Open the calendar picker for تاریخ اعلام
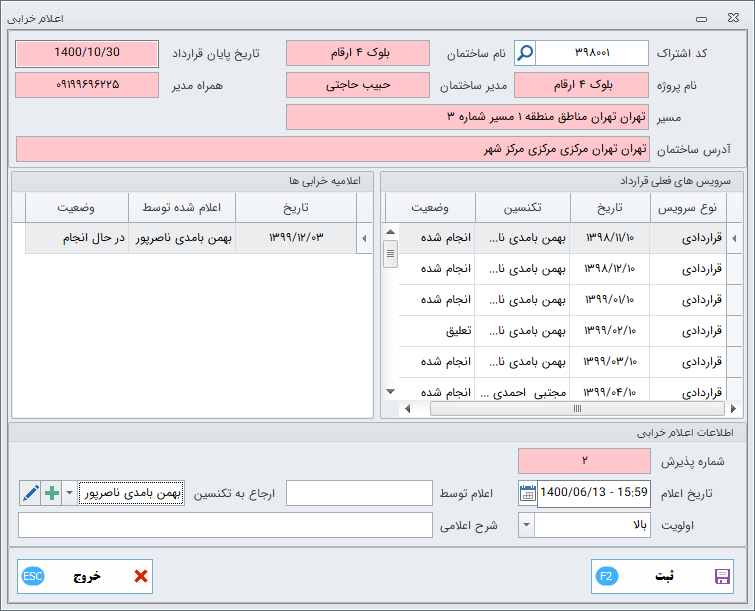The image size is (755, 611). click(527, 492)
